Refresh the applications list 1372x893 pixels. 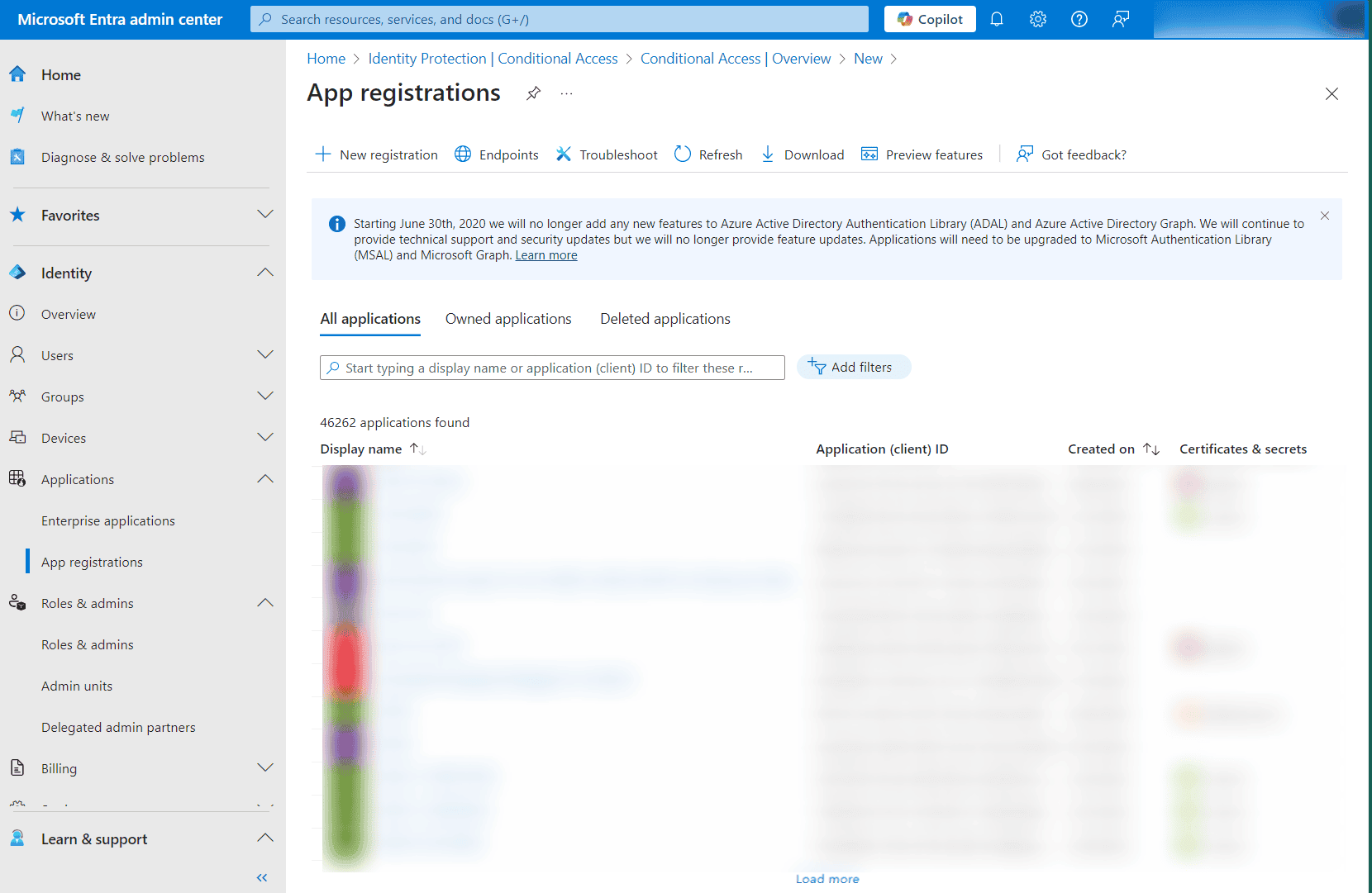tap(707, 154)
